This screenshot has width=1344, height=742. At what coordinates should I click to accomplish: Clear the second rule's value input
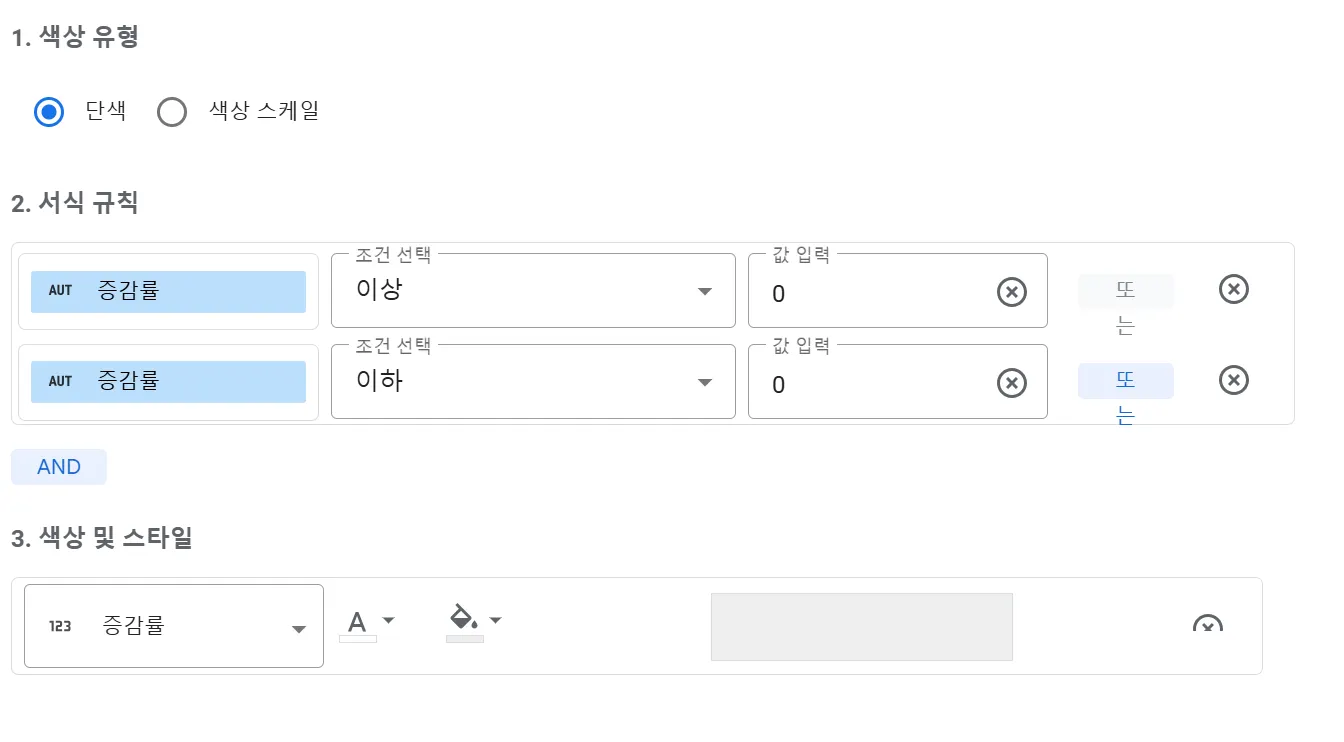click(x=1012, y=383)
